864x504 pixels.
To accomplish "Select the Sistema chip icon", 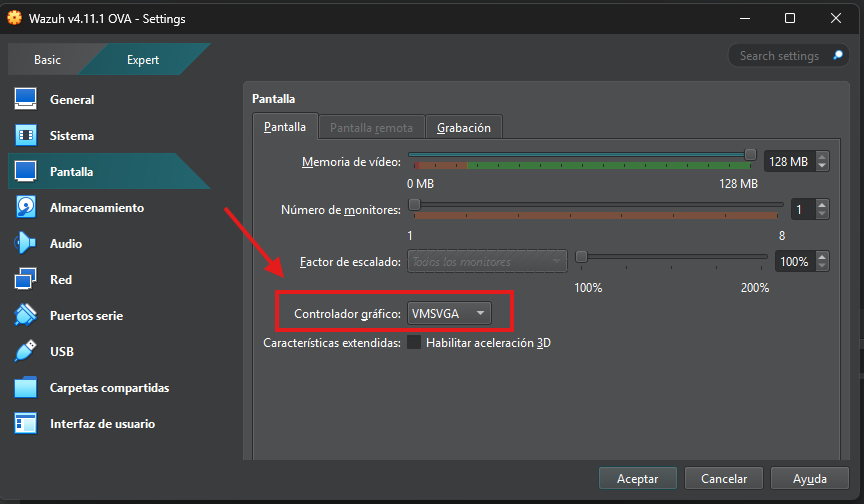I will click(x=26, y=136).
